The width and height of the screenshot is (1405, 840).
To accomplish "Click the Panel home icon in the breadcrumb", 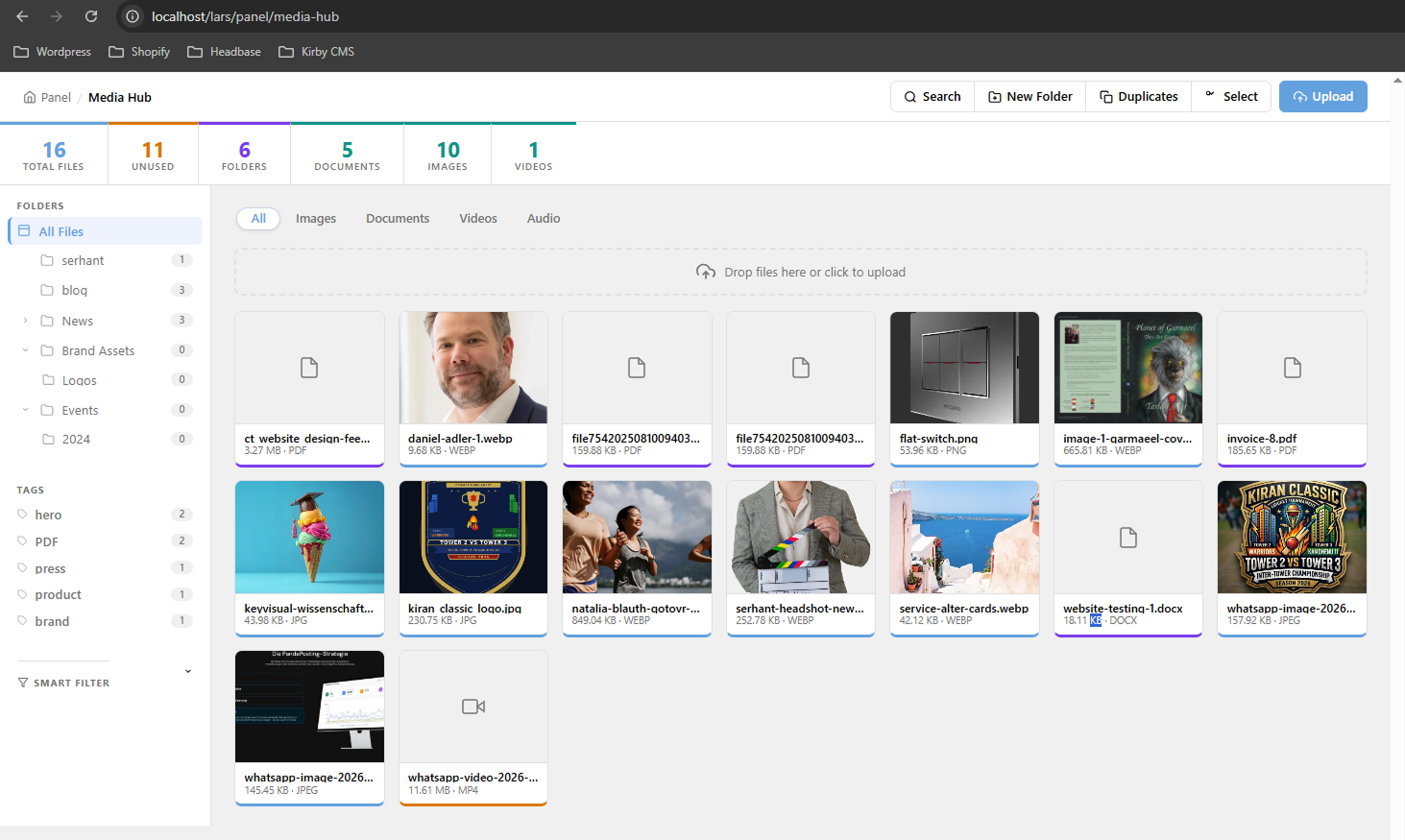I will coord(30,97).
